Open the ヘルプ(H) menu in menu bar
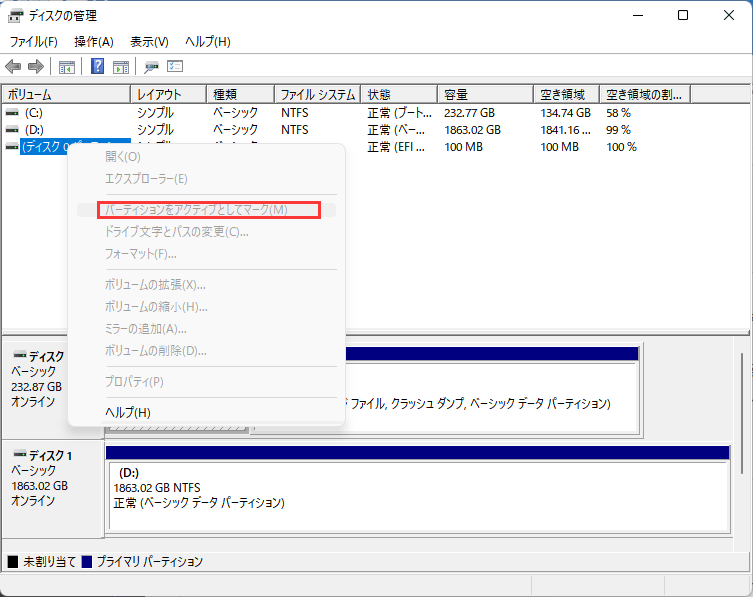Screen dimensions: 753x597 point(207,41)
